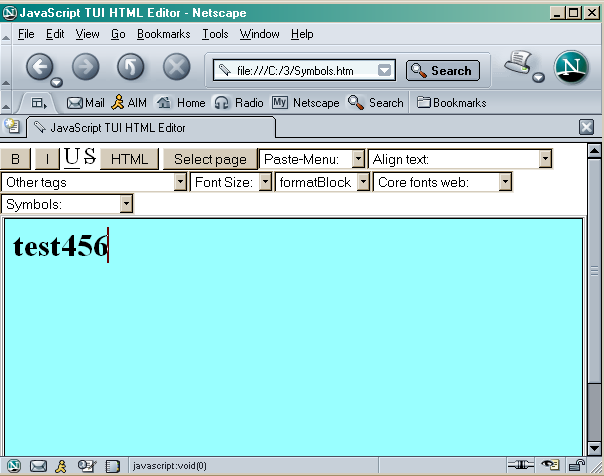Open the Edit menu
The width and height of the screenshot is (604, 476).
[x=55, y=34]
